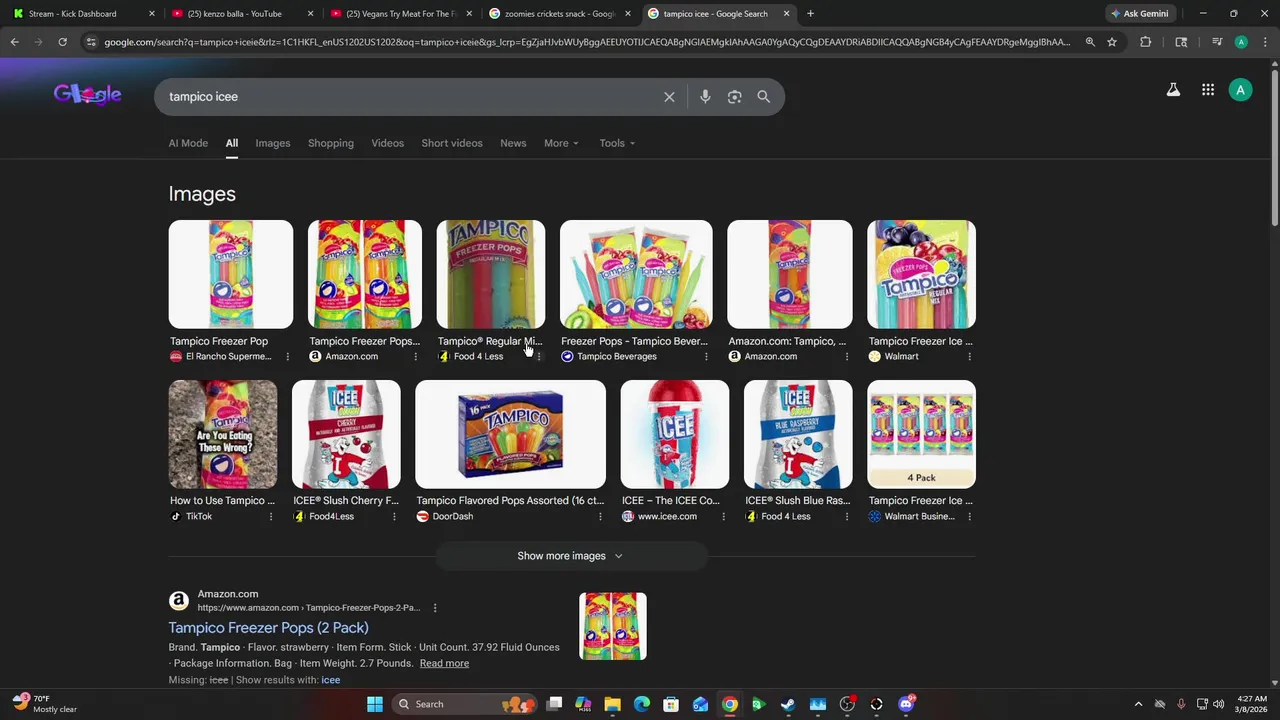
Task: Open three-dot menu for DoorDash image result
Action: 600,517
